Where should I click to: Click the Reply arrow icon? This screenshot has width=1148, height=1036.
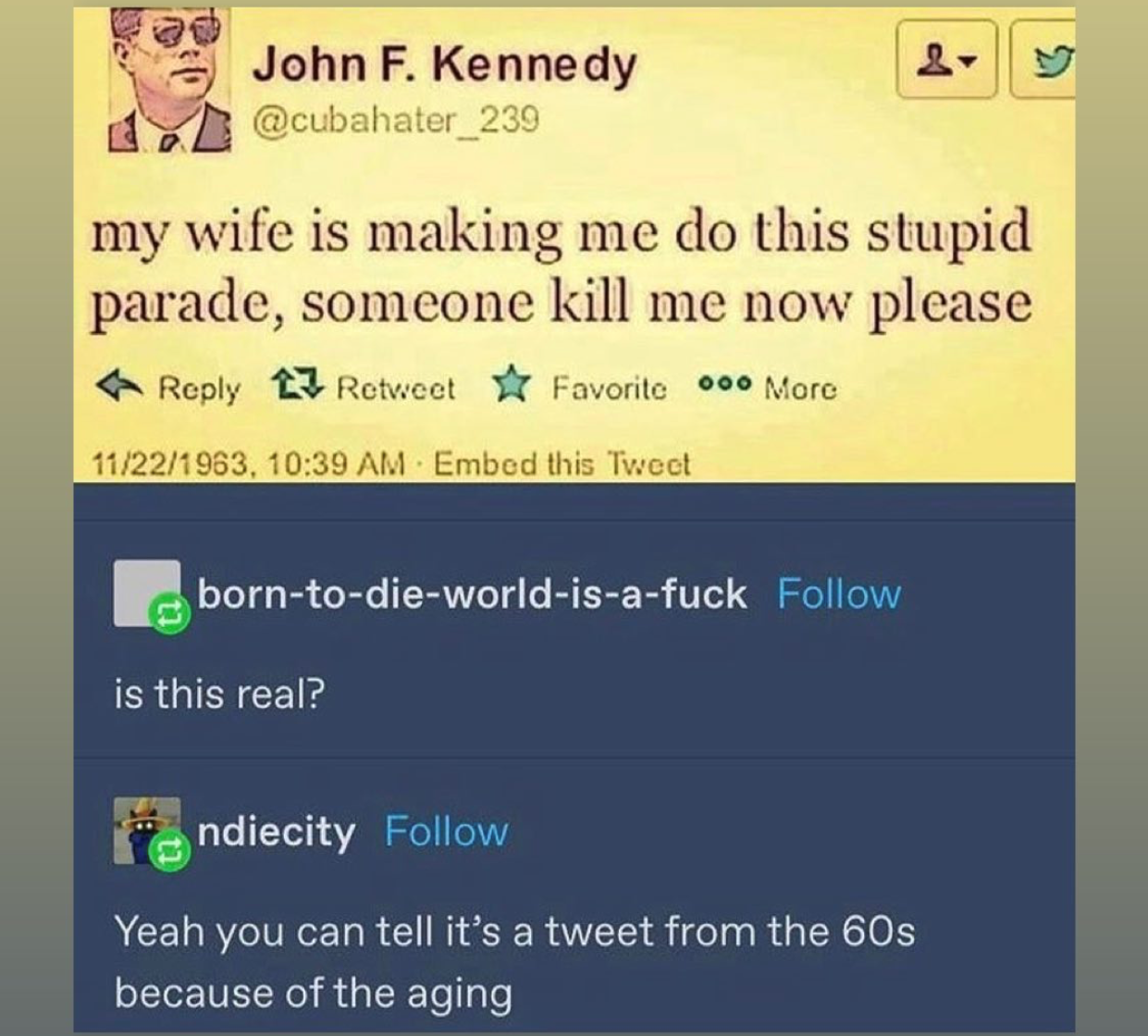tap(123, 386)
